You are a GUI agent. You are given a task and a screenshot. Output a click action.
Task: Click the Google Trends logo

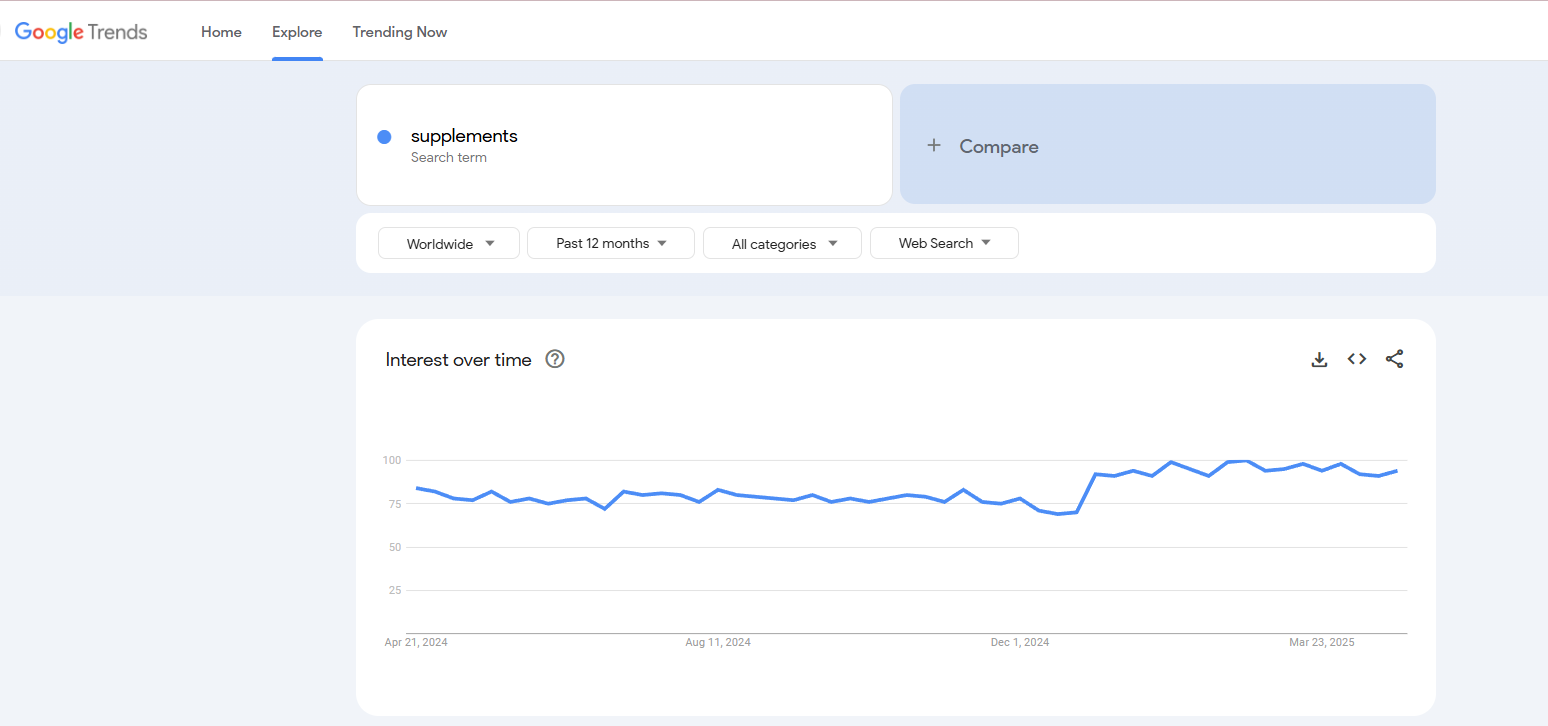81,32
